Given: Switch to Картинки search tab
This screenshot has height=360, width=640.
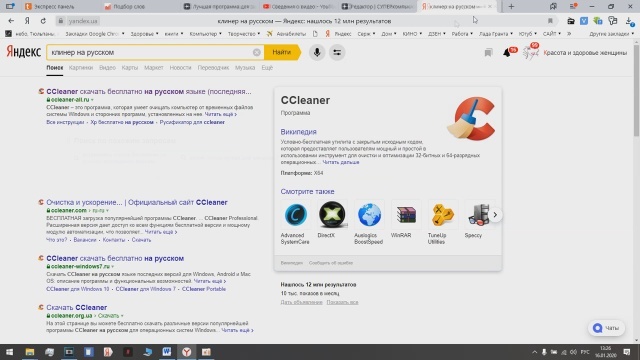Looking at the screenshot, I should pos(81,68).
